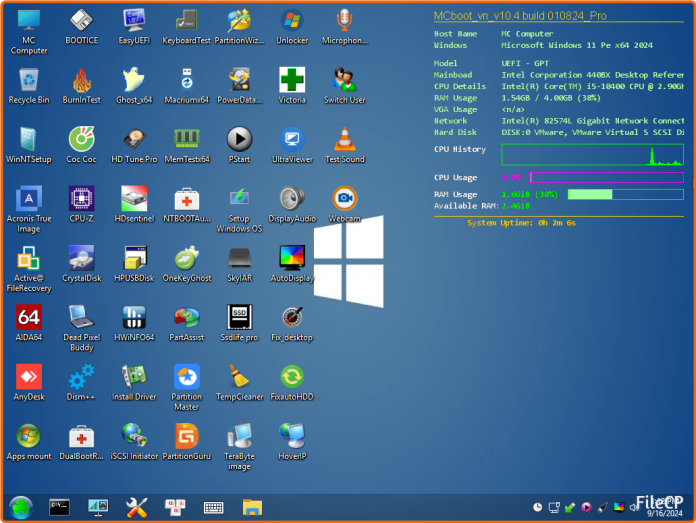Image resolution: width=696 pixels, height=523 pixels.
Task: Open EasyUEFI desktop shortcut
Action: point(134,27)
